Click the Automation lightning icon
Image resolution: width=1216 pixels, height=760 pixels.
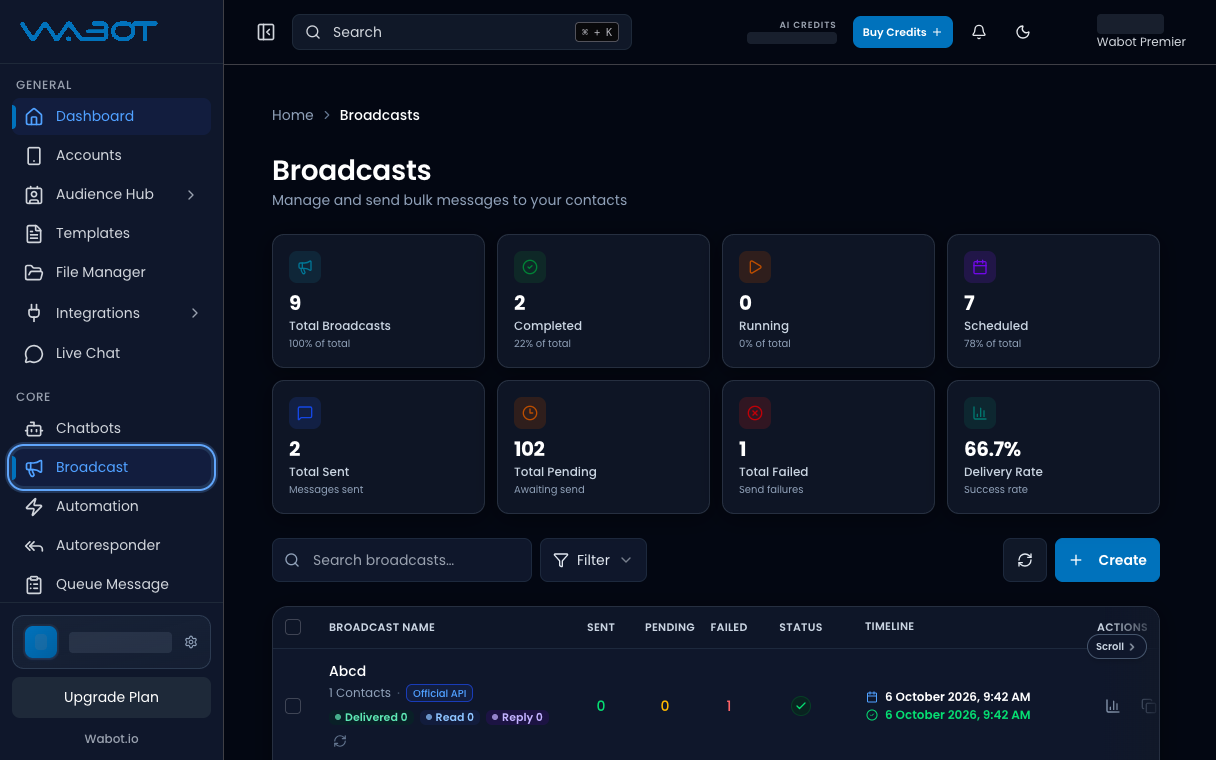pyautogui.click(x=34, y=507)
